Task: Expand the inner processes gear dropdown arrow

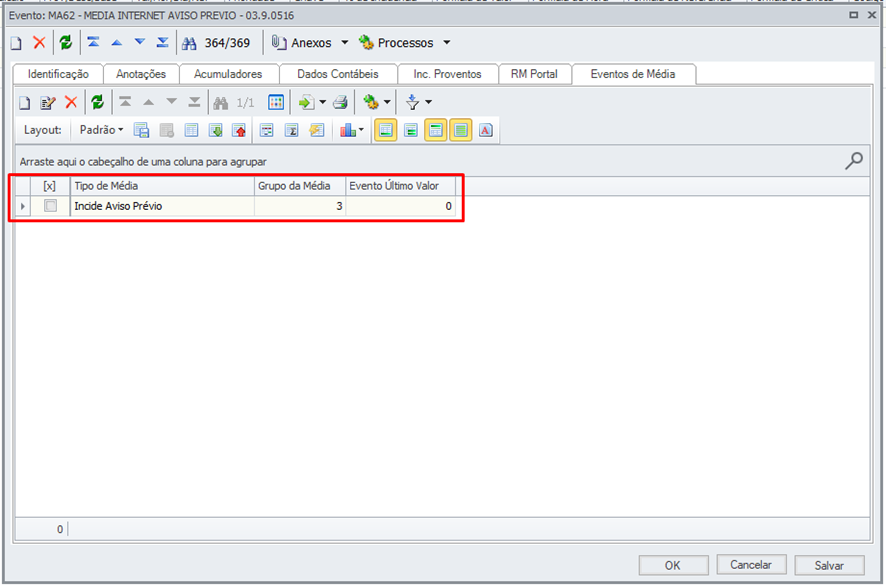Action: [387, 102]
